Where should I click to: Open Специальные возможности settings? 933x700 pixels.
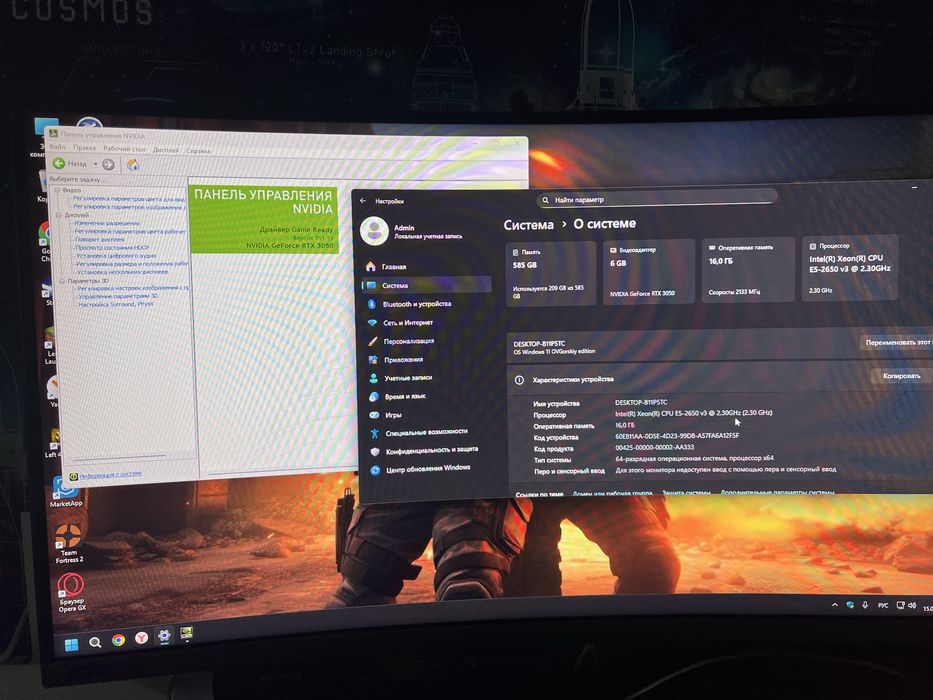[x=426, y=432]
